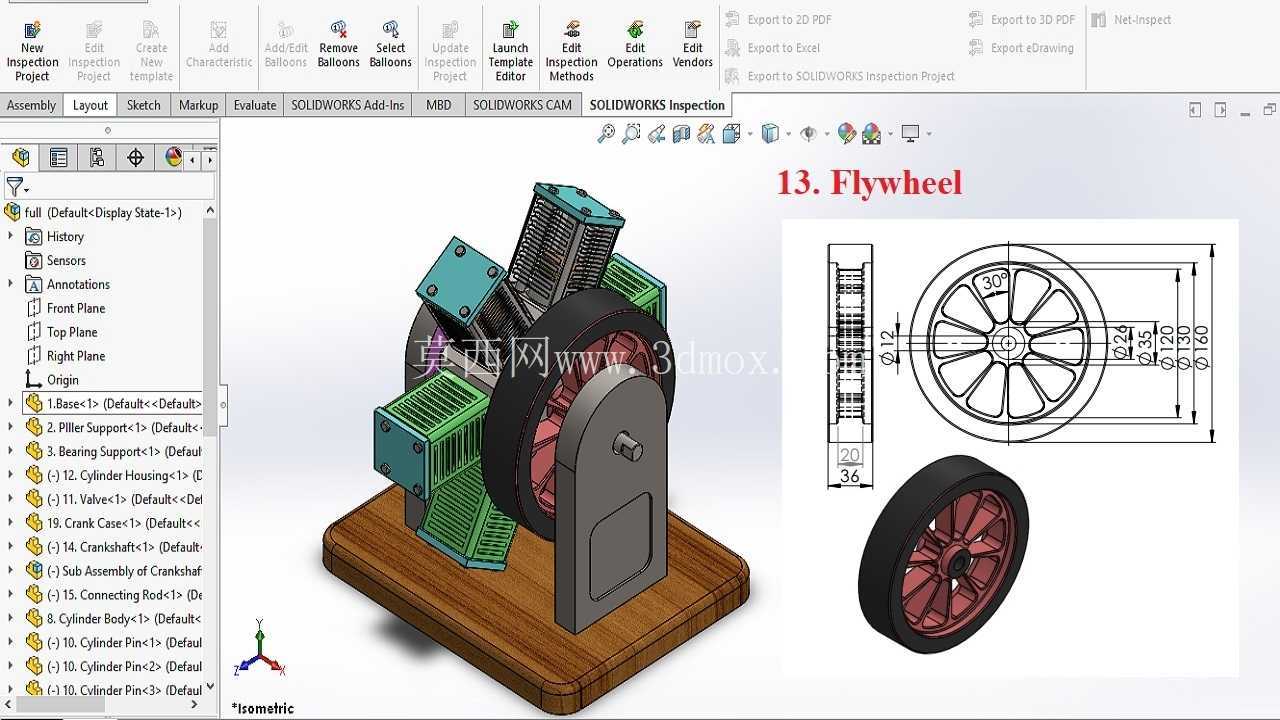Select Front Plane in feature tree
Viewport: 1280px width, 720px height.
(x=76, y=309)
